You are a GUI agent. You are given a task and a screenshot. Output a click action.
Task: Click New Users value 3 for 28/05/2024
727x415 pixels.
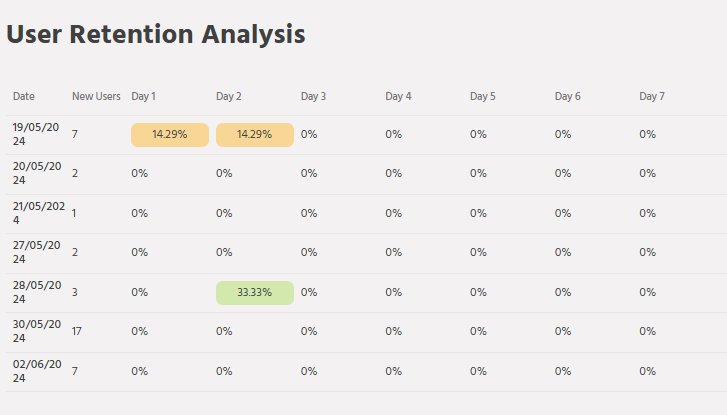click(75, 292)
